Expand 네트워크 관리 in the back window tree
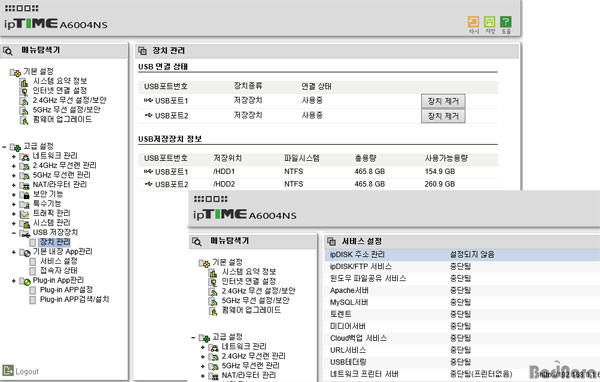 pos(14,156)
